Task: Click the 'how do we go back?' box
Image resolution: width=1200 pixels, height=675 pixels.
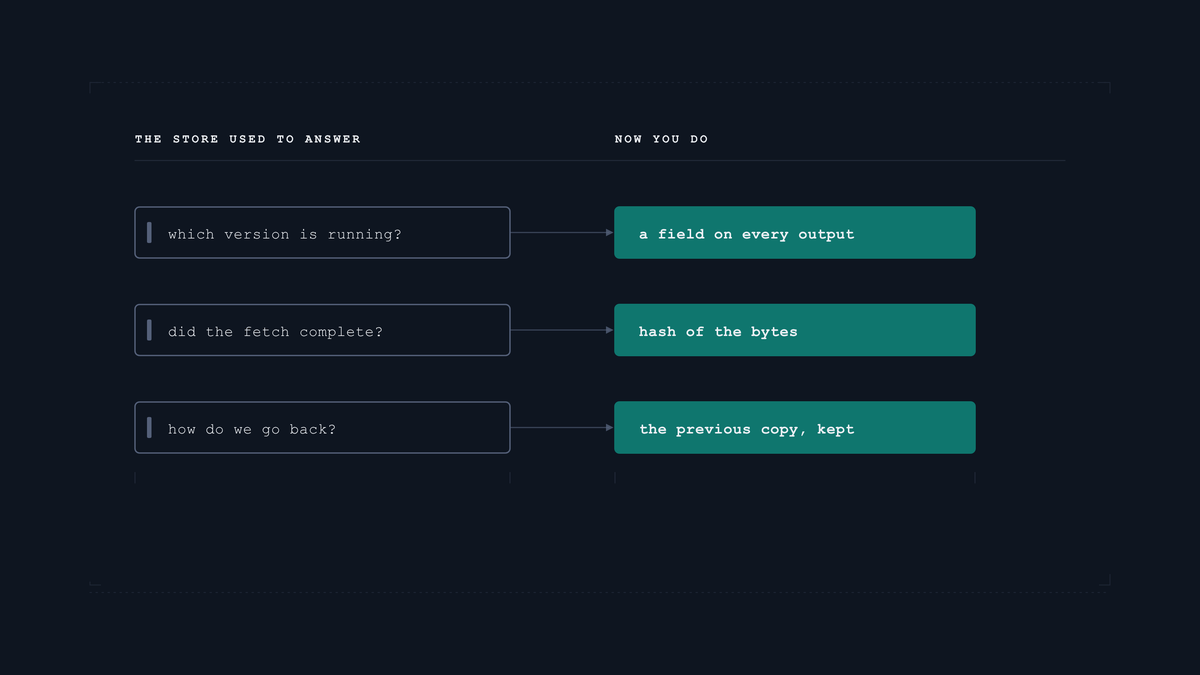Action: (322, 428)
